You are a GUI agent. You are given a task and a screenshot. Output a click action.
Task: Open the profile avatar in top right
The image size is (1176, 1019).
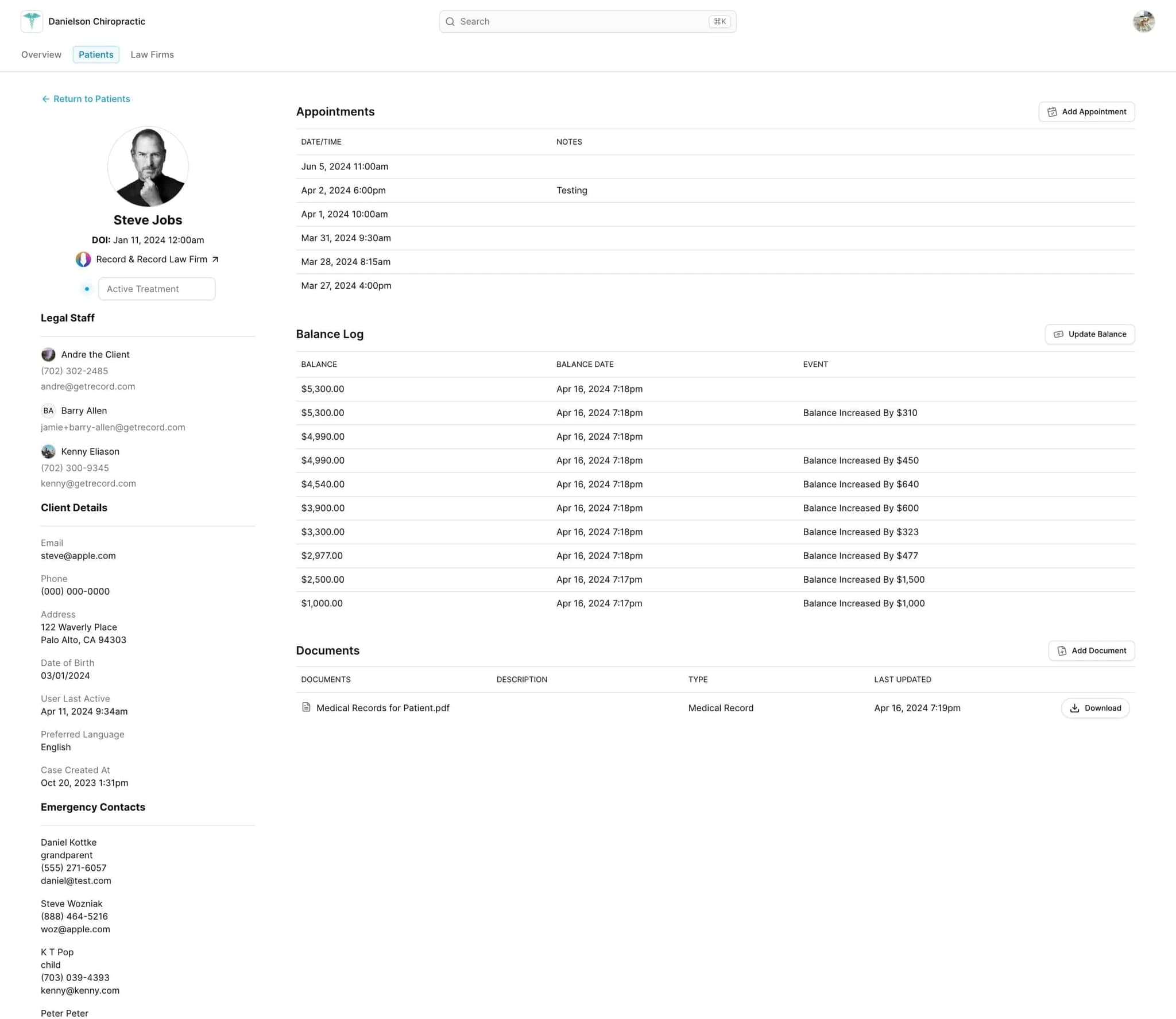[1143, 21]
